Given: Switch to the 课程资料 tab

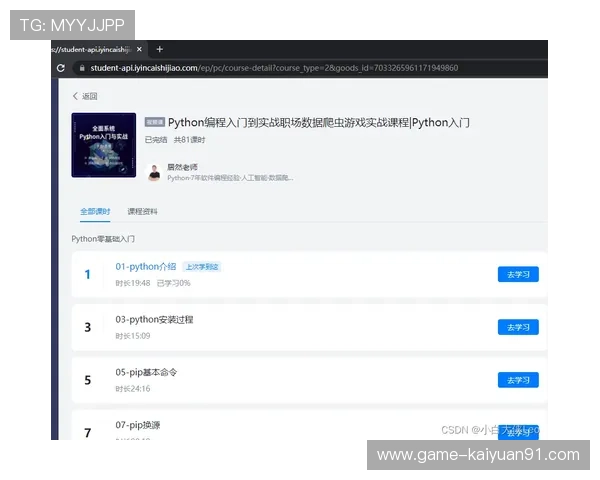Looking at the screenshot, I should point(142,211).
